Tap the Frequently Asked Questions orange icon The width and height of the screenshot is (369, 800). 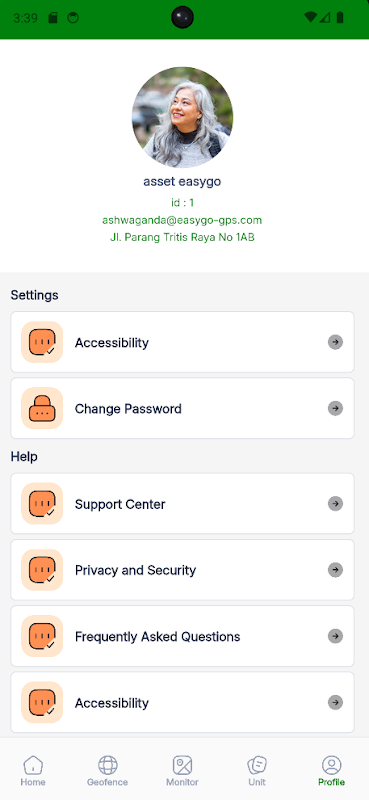click(42, 636)
